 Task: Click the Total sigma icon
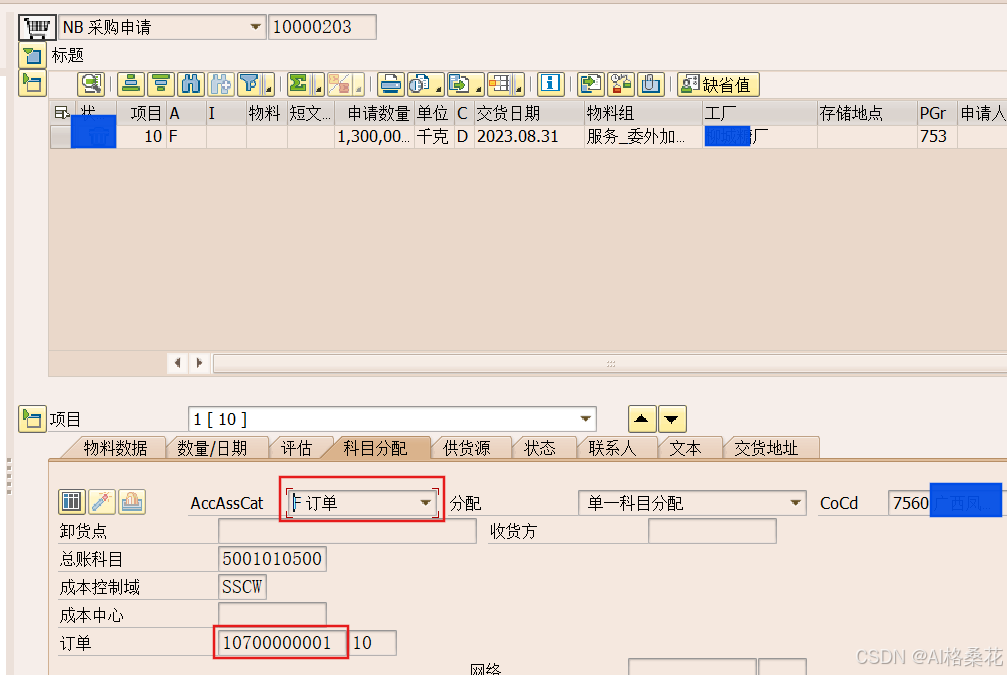298,84
